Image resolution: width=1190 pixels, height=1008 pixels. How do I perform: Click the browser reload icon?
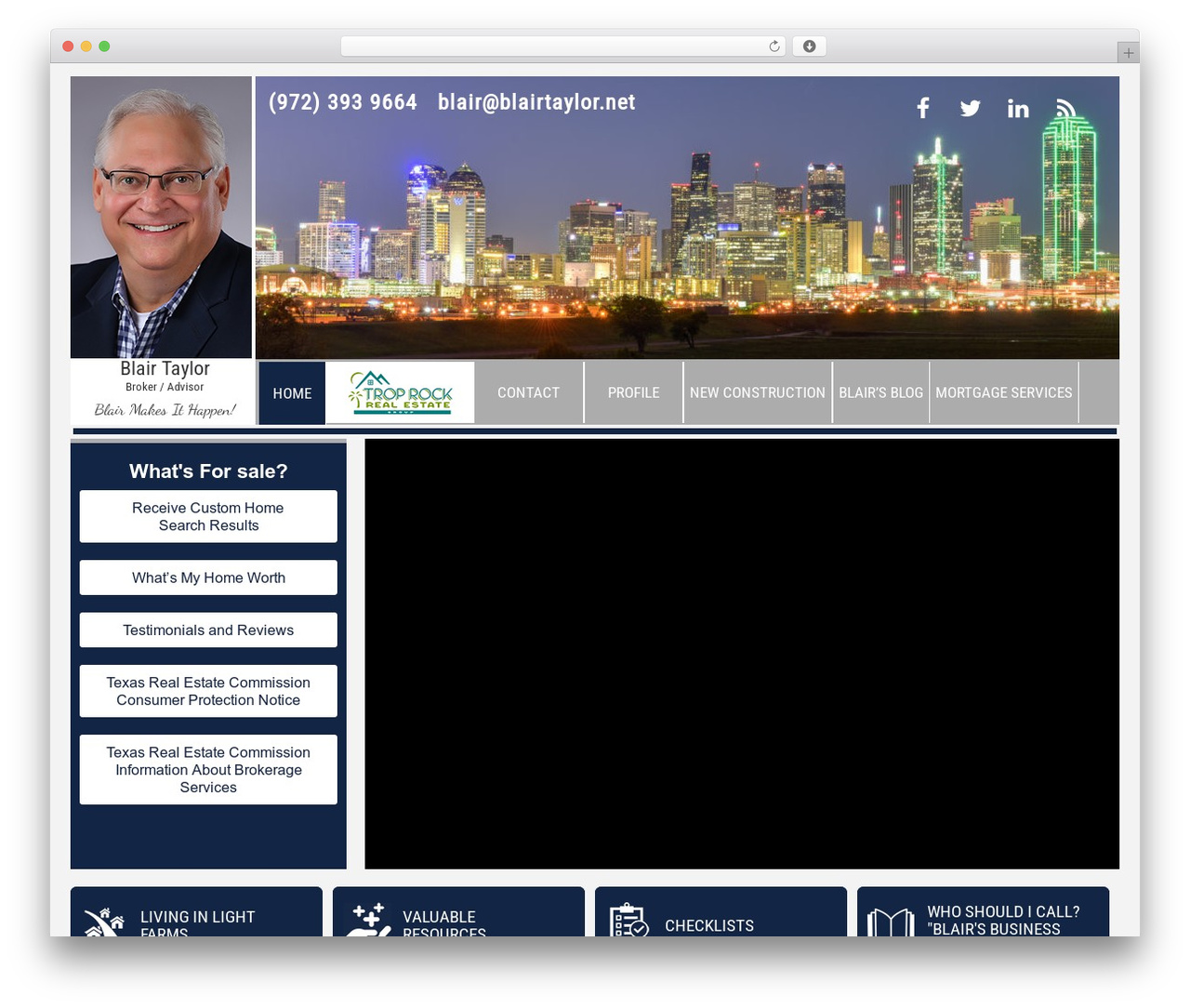(x=774, y=46)
